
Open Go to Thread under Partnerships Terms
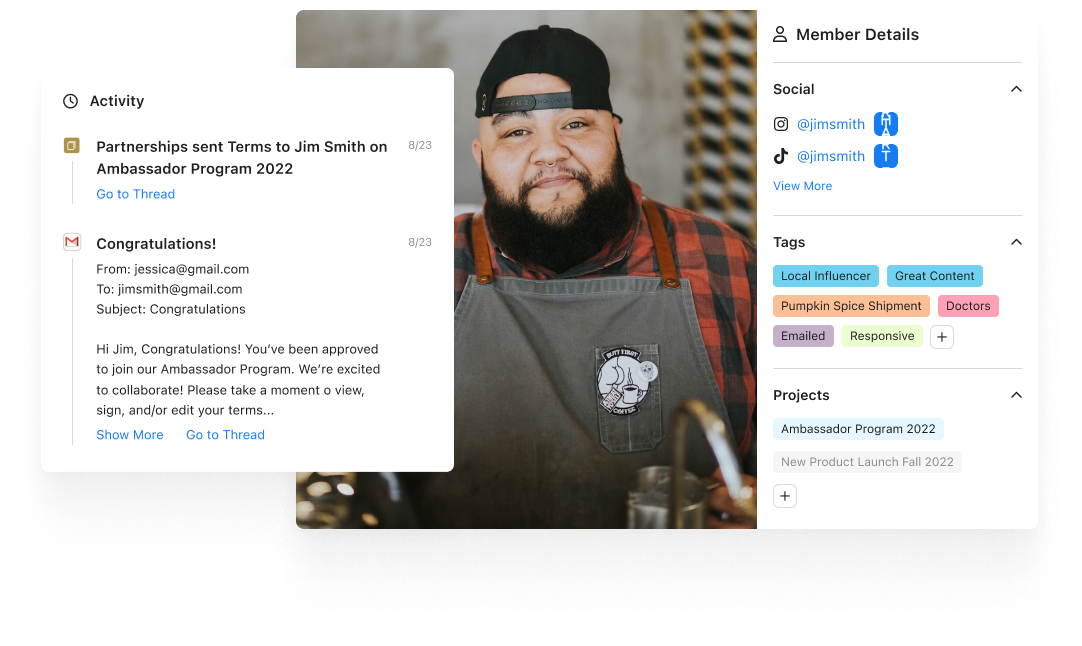[x=135, y=195]
